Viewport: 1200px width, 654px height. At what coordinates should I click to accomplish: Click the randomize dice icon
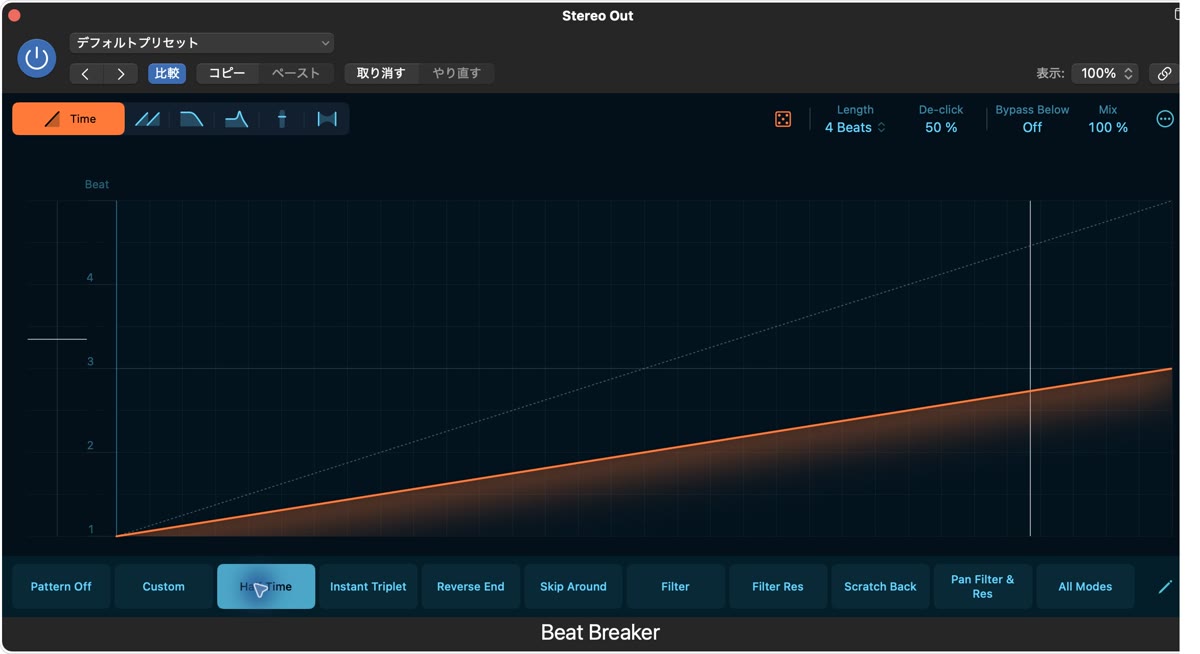[x=783, y=119]
